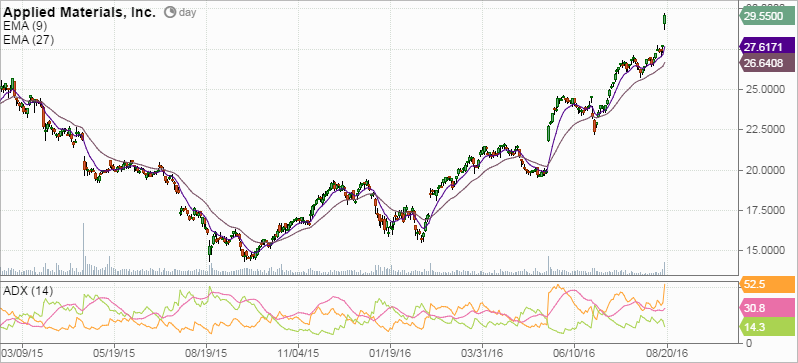This screenshot has height=363, width=798.
Task: Click the 29.5500 last price tag
Action: pos(766,16)
